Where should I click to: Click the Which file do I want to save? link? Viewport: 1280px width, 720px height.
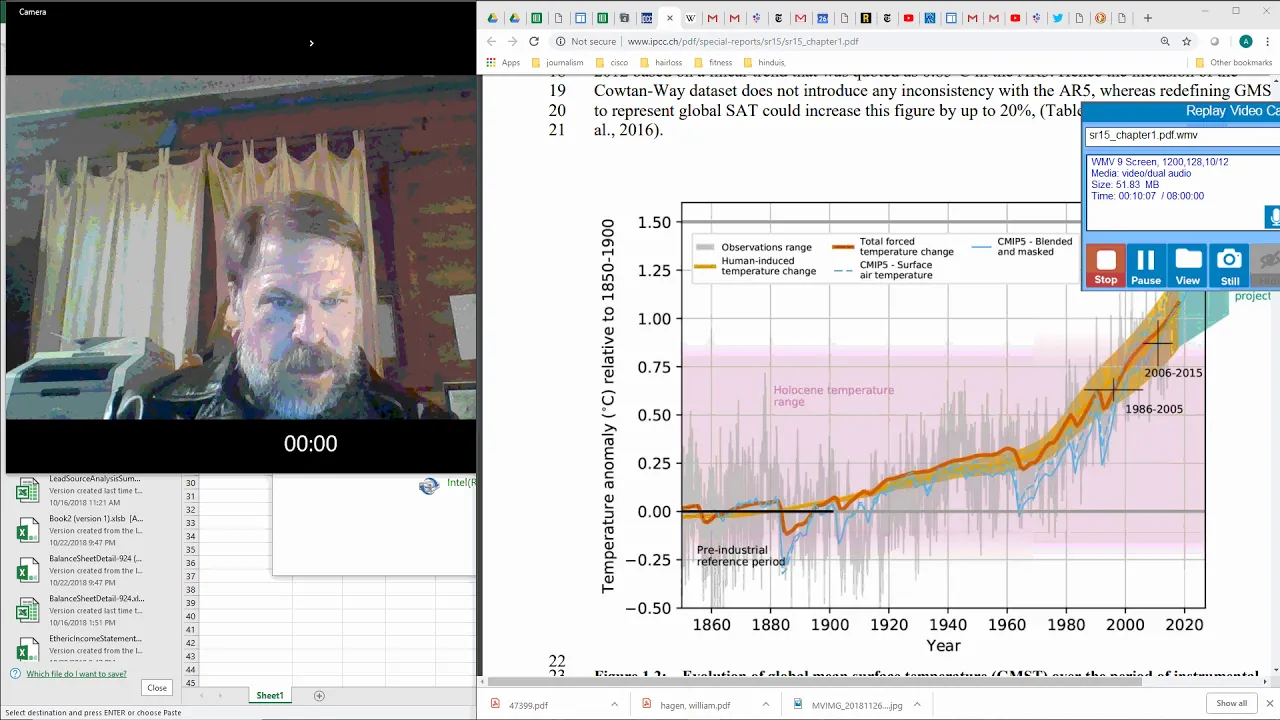coord(76,674)
